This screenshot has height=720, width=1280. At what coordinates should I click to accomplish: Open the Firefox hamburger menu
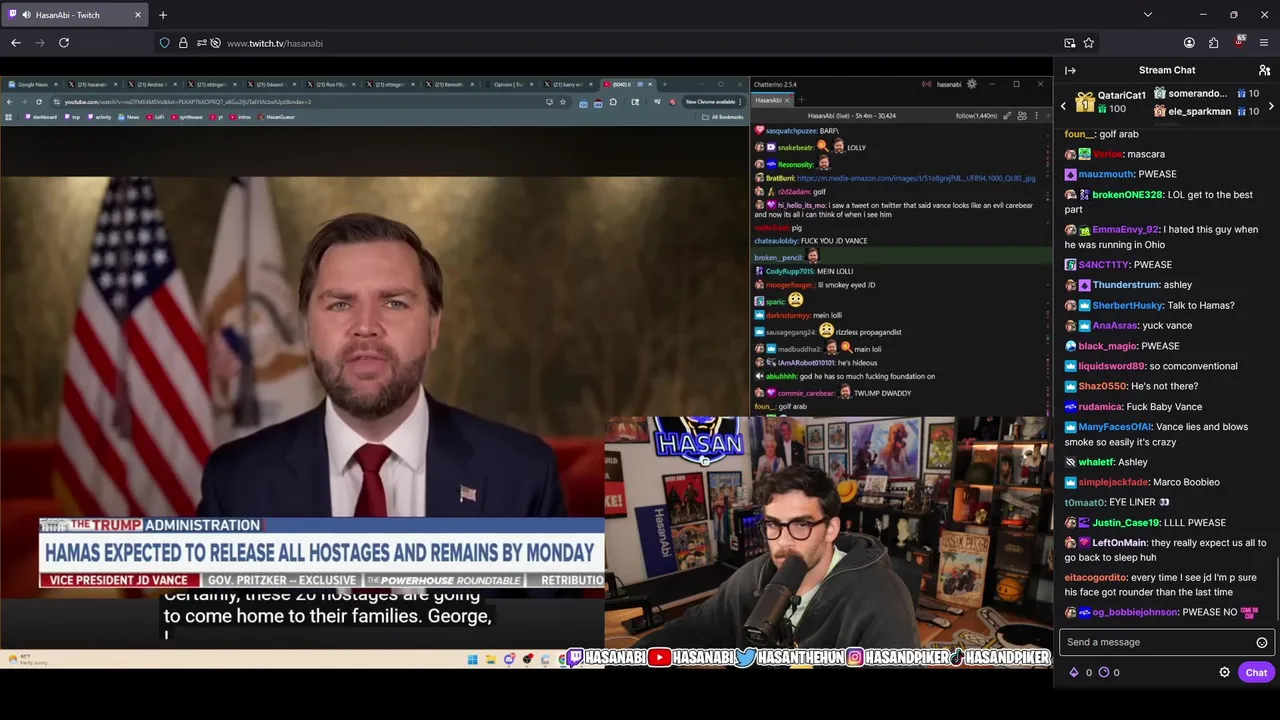point(1264,43)
